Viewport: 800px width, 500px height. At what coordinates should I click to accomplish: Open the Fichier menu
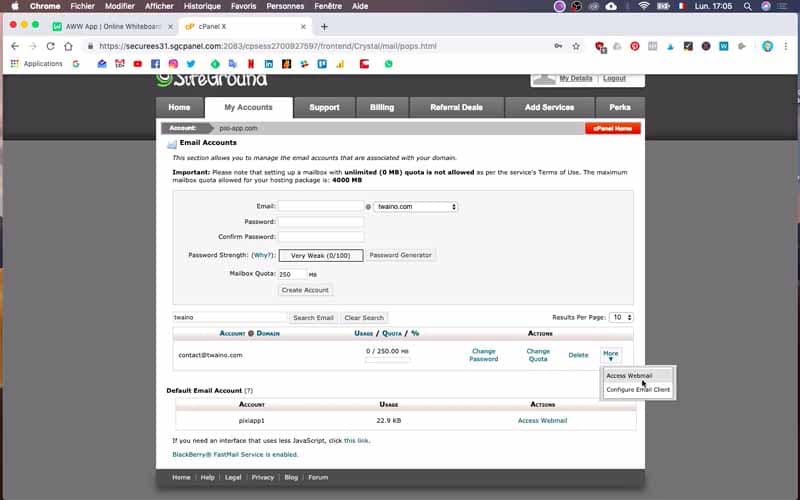click(x=82, y=6)
